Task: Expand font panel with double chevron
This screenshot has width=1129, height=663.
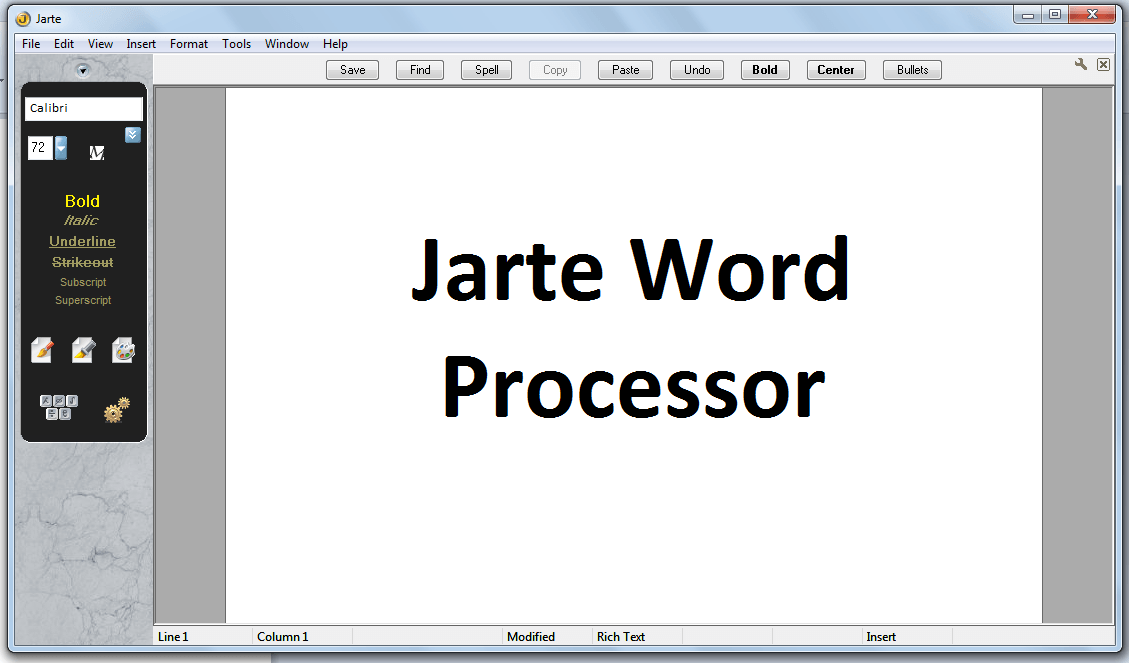Action: (x=132, y=135)
